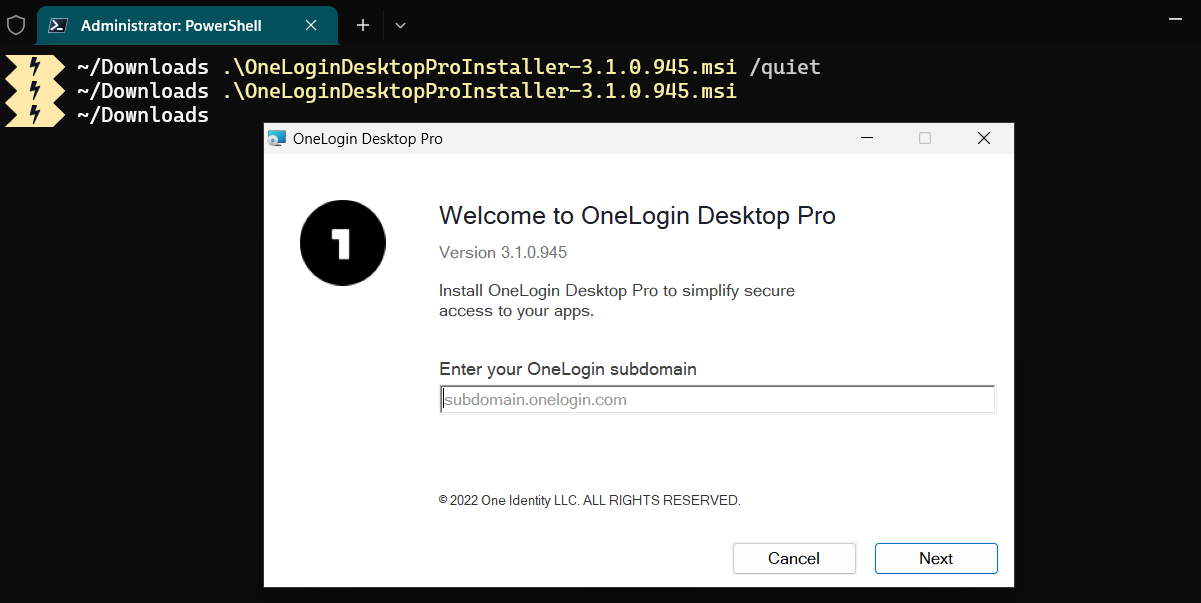Click the lightning bolt beside the second command
This screenshot has height=603, width=1201.
click(35, 90)
